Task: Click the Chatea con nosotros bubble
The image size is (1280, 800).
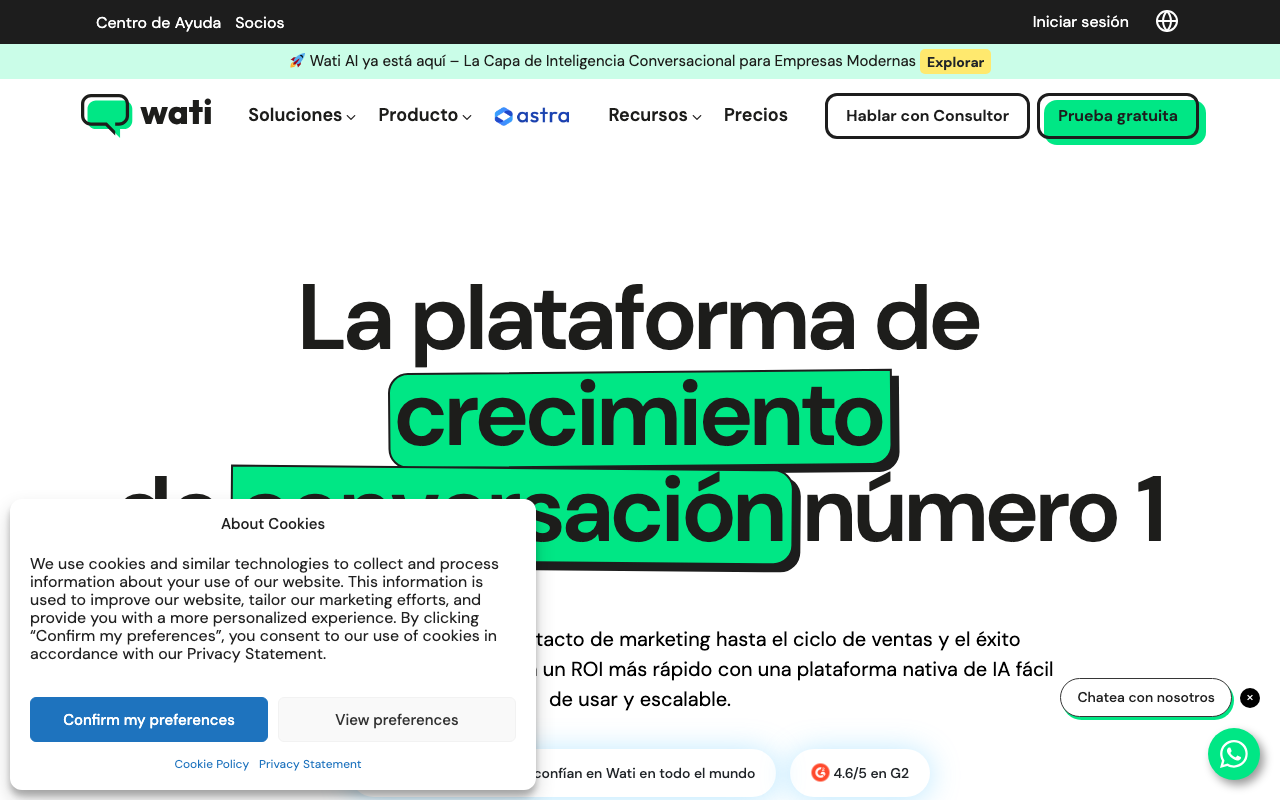Action: (x=1146, y=698)
